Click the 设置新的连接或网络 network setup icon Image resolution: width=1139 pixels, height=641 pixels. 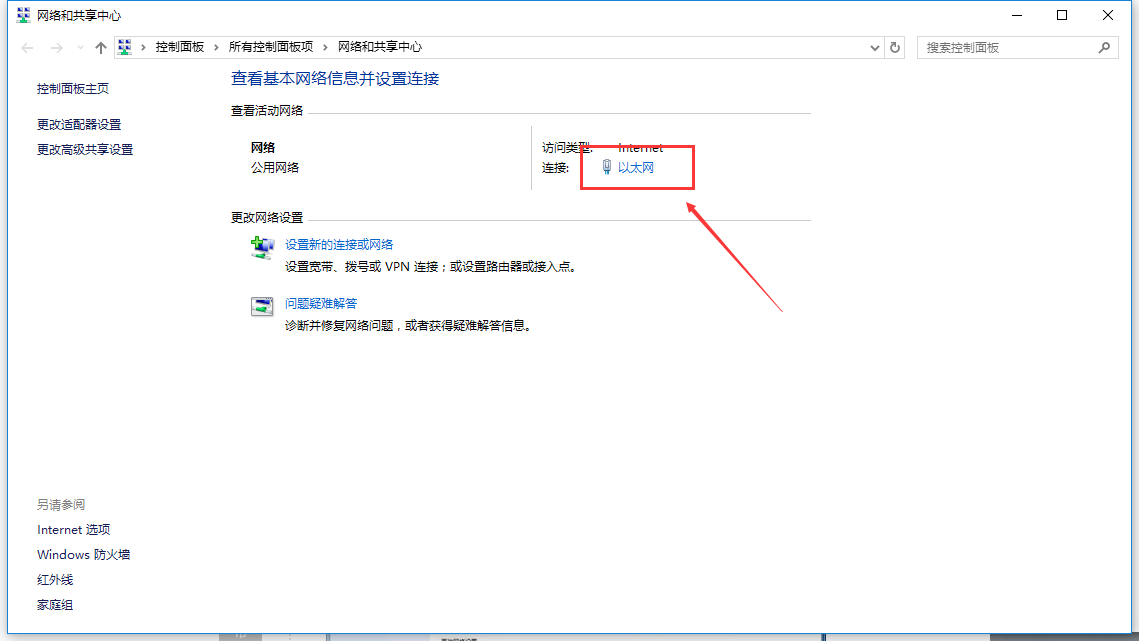(x=261, y=248)
